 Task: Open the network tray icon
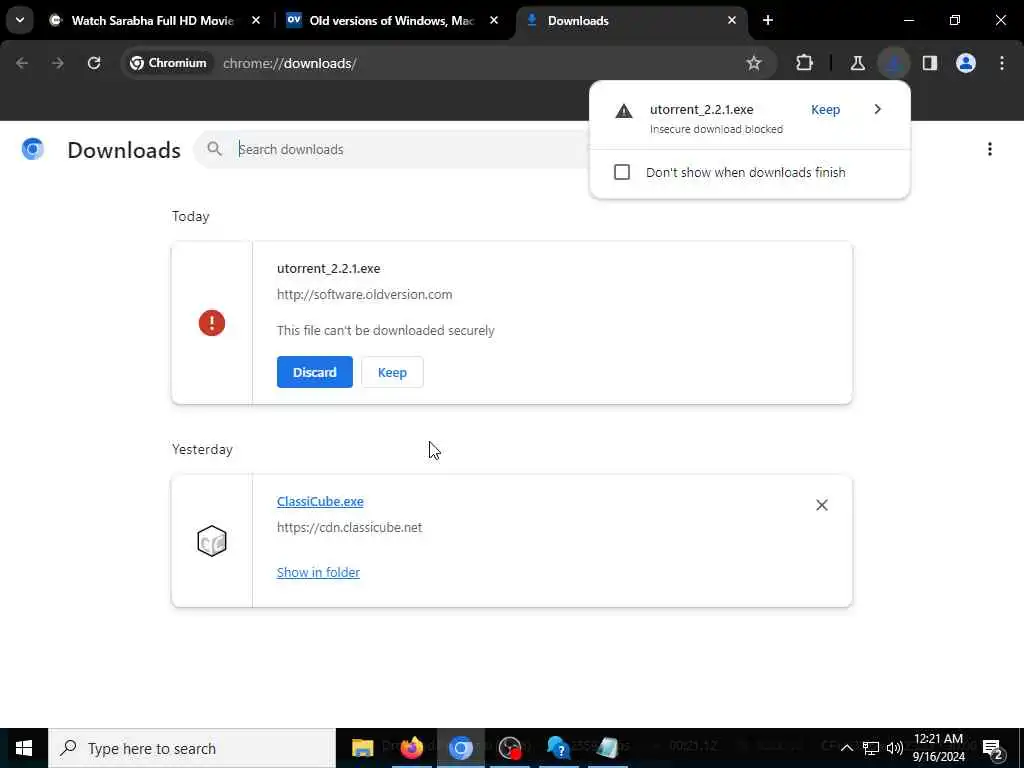coord(871,748)
